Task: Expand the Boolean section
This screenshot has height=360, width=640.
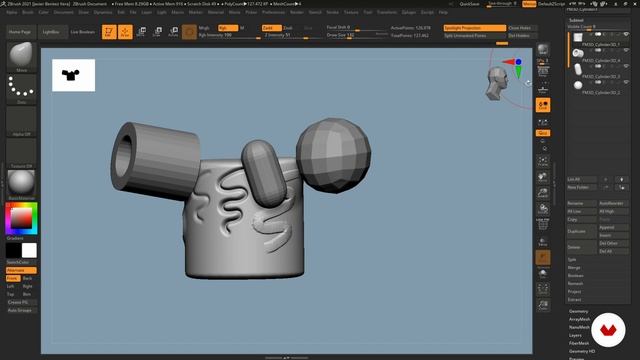Action: 576,276
